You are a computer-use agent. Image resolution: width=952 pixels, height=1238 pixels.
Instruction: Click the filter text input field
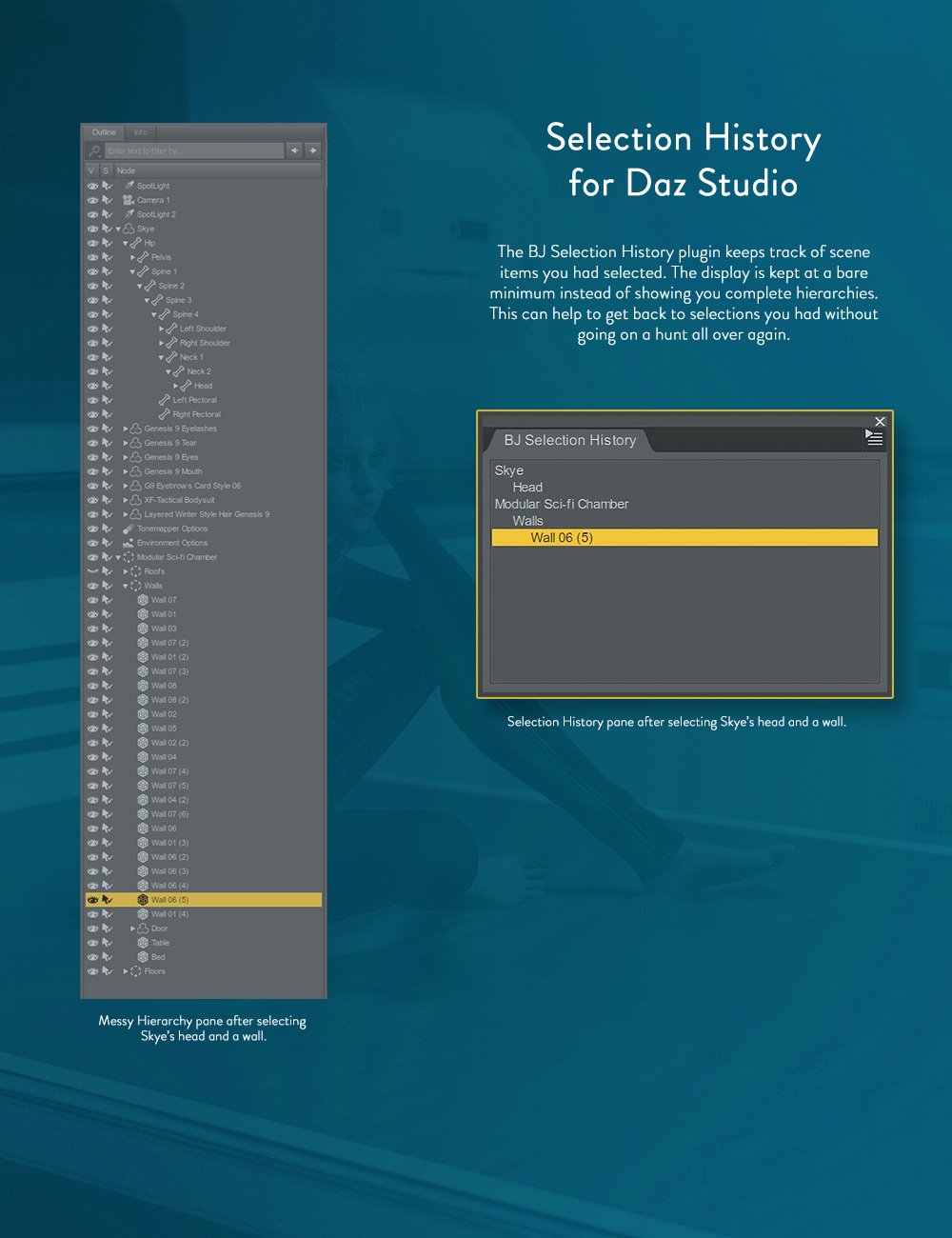click(x=190, y=150)
